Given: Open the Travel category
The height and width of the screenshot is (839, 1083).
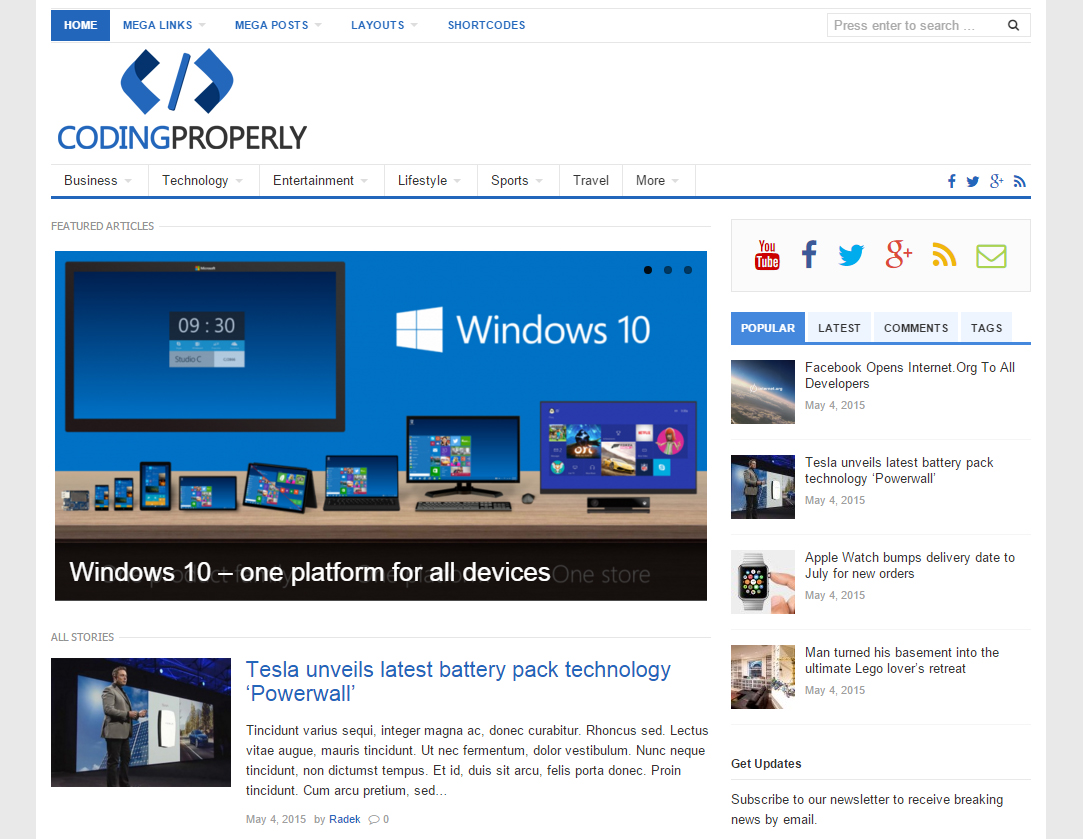Looking at the screenshot, I should point(591,180).
